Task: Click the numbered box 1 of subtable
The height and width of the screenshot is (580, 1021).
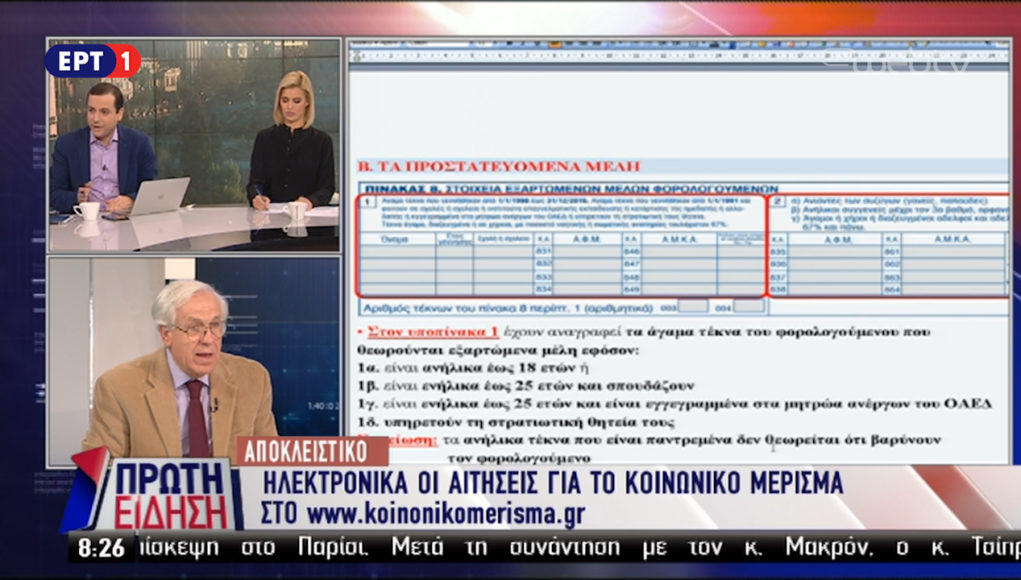Action: 367,202
